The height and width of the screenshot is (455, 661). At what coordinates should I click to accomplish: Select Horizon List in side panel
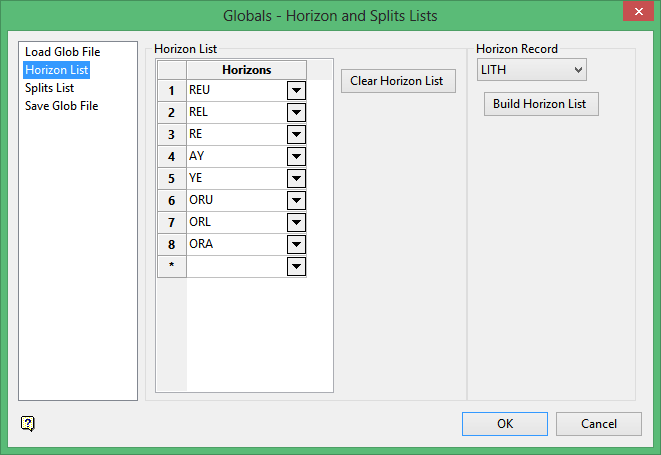(x=56, y=70)
